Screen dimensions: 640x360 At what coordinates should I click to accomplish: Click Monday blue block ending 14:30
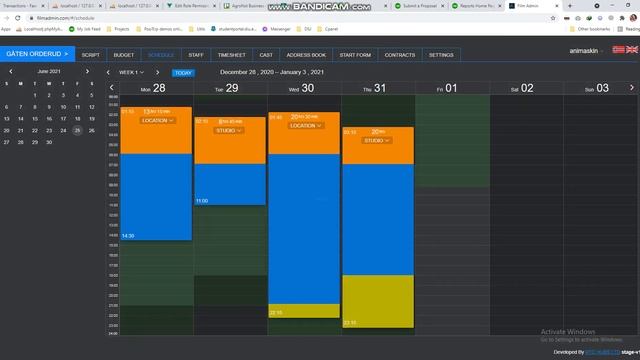point(156,197)
